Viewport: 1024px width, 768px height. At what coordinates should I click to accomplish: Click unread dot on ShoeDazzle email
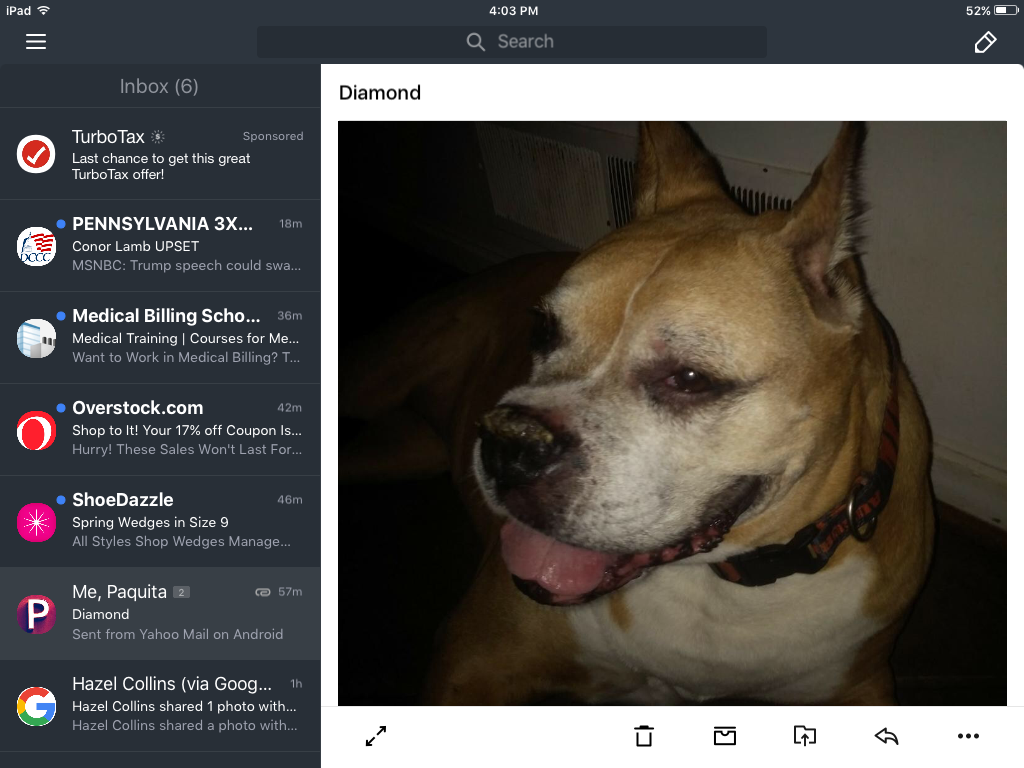(x=61, y=500)
